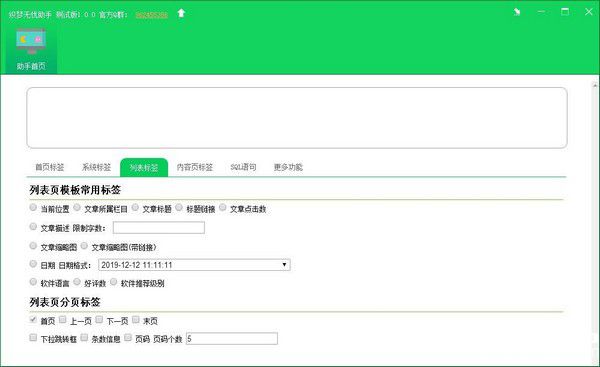Choose the 好评数 radio option
600x367 pixels.
coord(77,282)
